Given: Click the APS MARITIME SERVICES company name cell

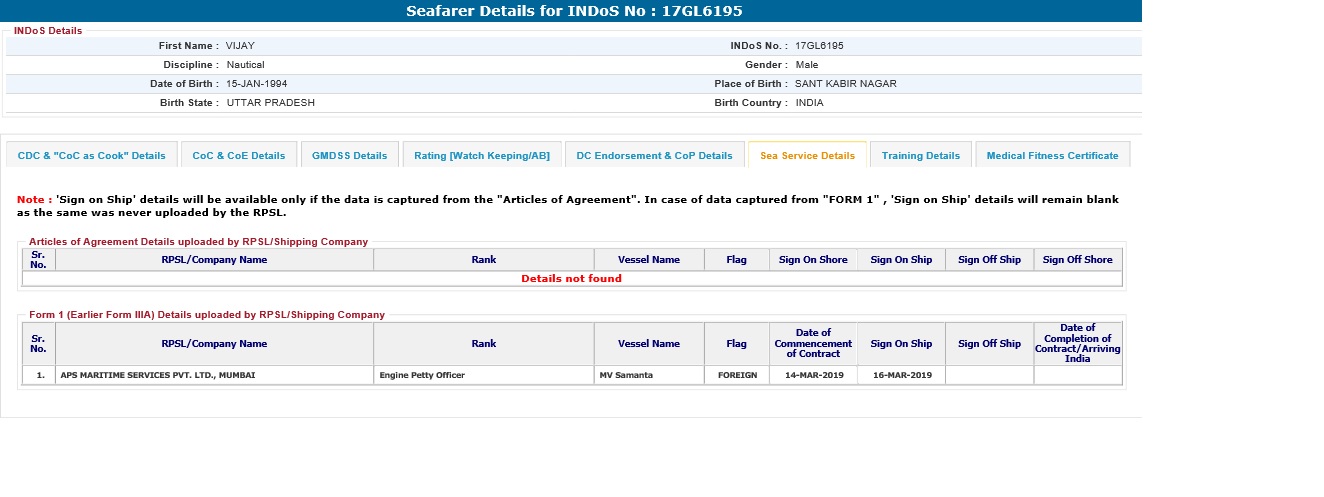Looking at the screenshot, I should pyautogui.click(x=157, y=375).
